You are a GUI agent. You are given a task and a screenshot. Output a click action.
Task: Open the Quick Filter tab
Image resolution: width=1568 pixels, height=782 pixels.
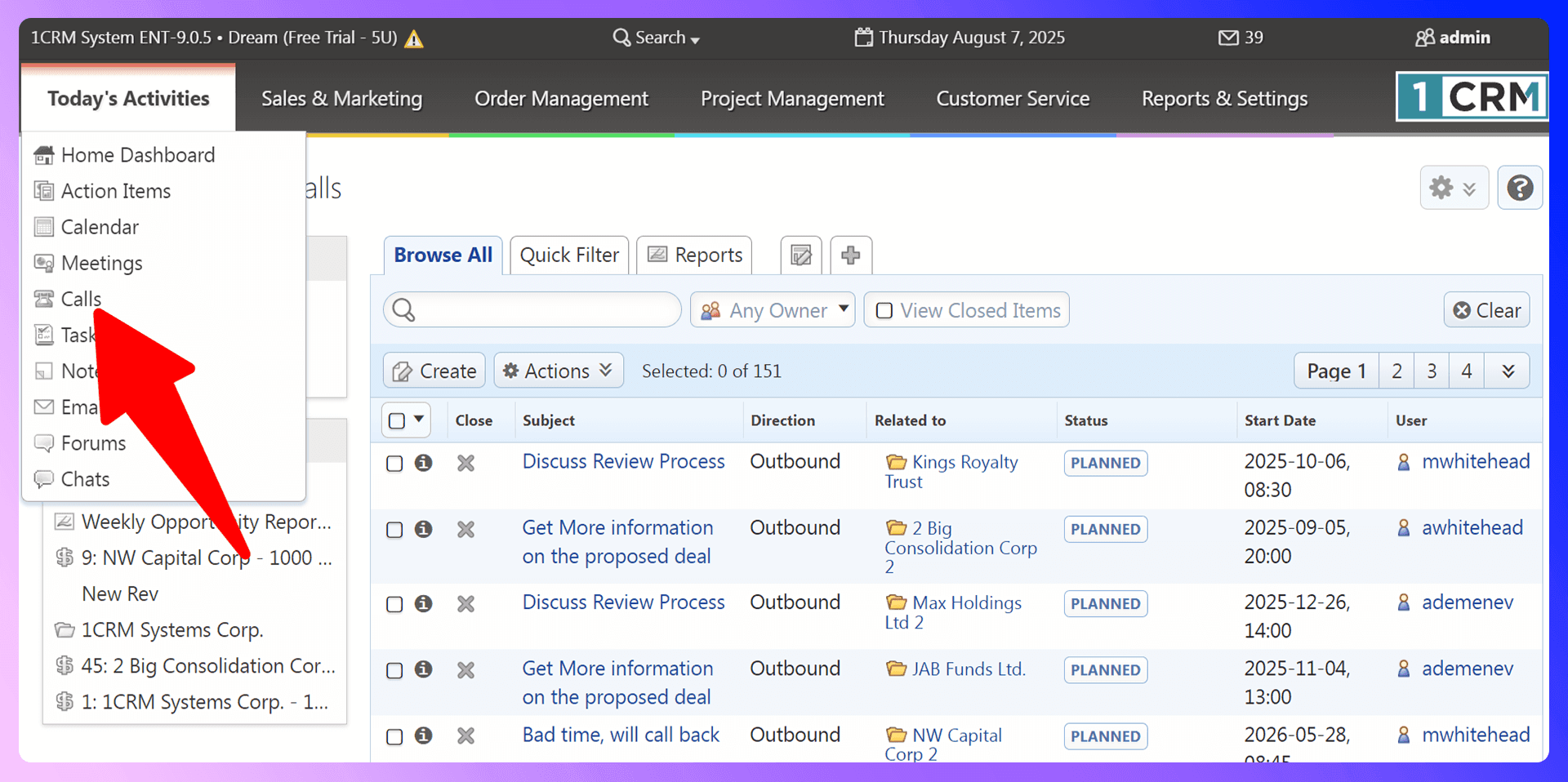569,255
